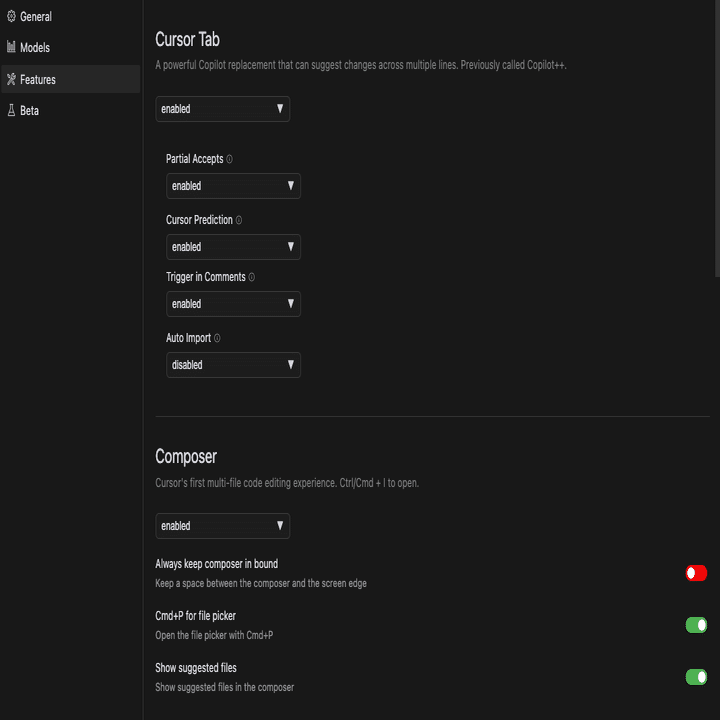Disable the Cmd+P for file picker toggle

[696, 624]
